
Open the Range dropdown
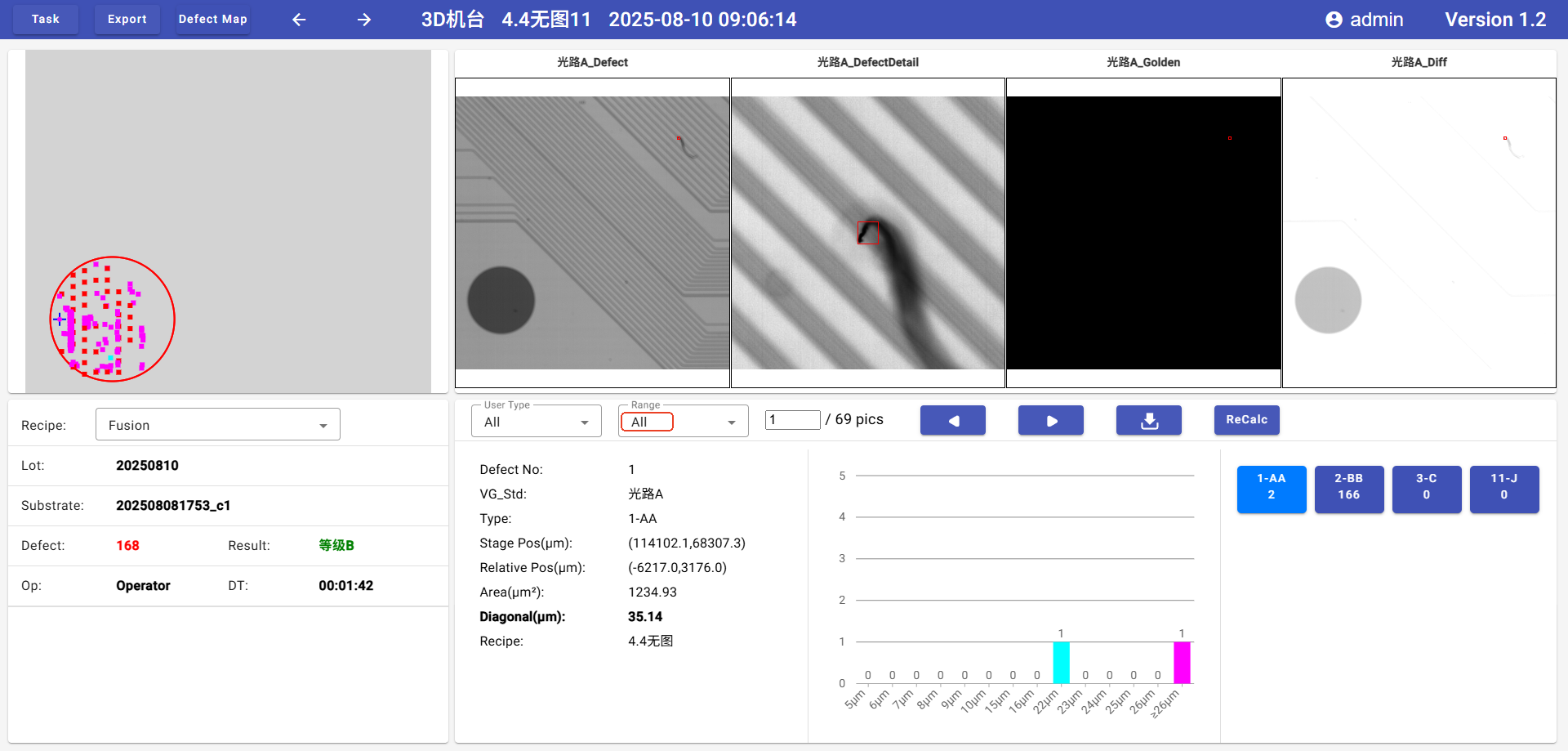click(683, 422)
